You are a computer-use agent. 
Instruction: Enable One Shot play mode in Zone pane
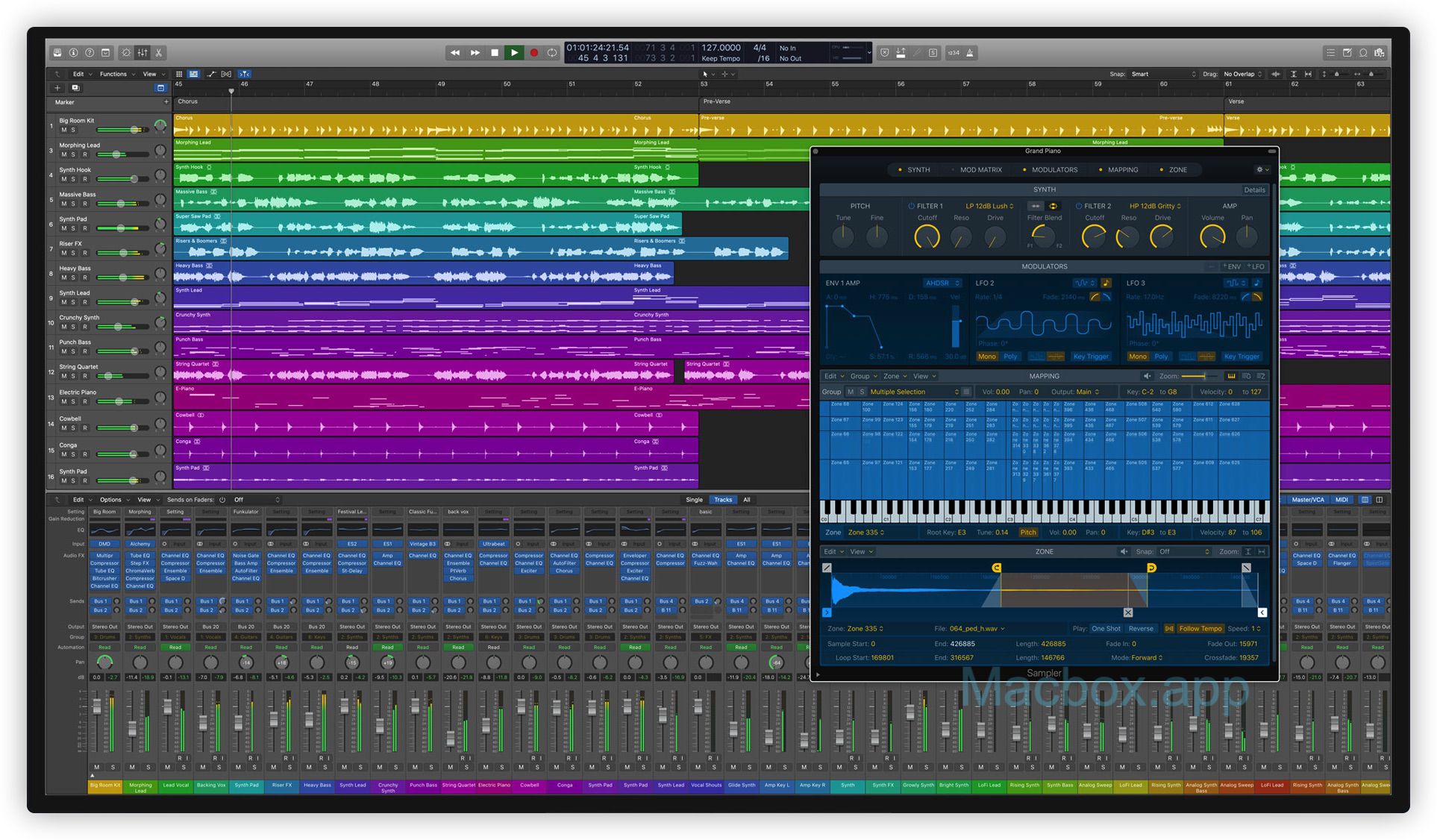tap(1106, 629)
